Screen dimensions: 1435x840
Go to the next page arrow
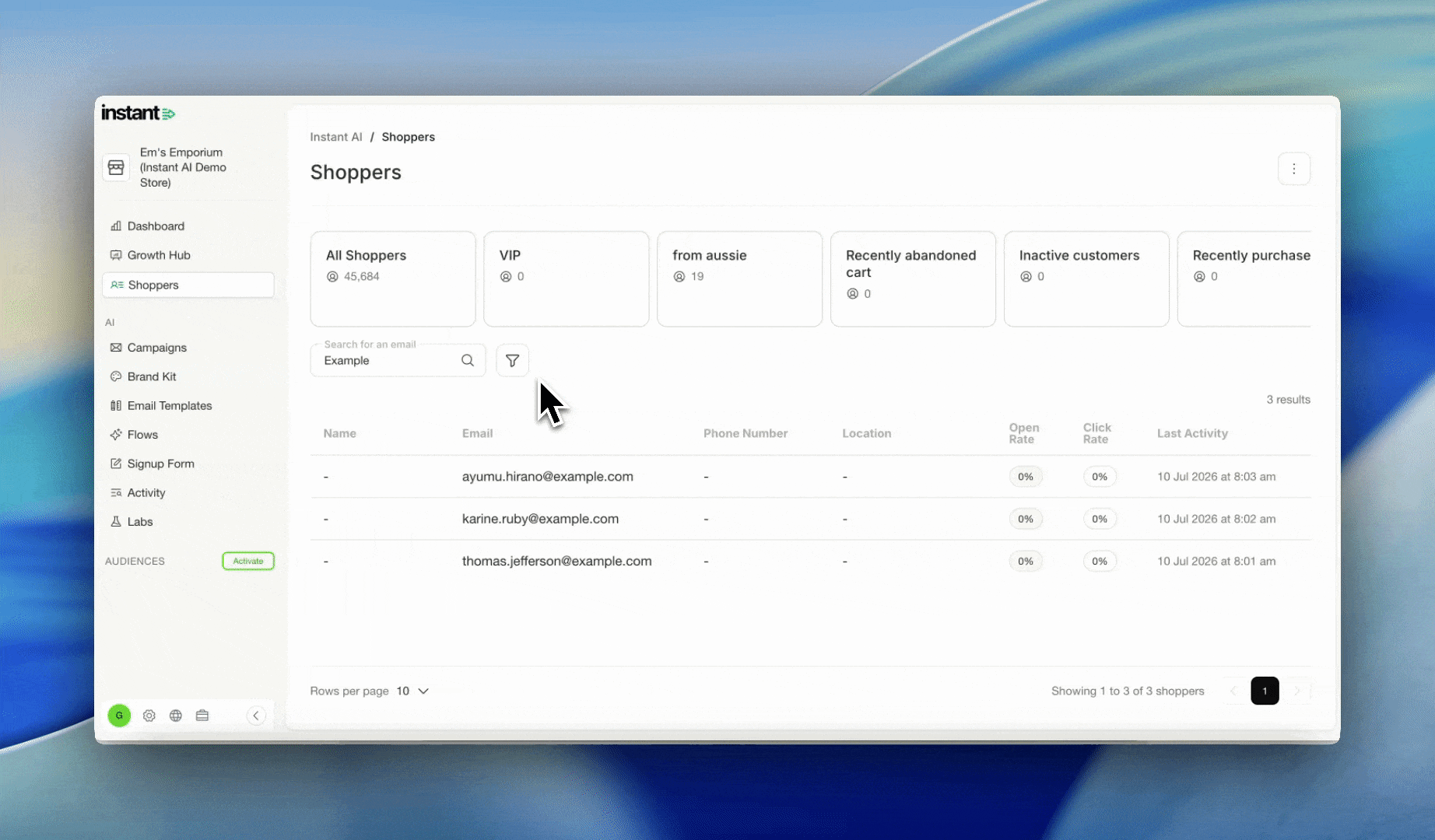coord(1296,691)
